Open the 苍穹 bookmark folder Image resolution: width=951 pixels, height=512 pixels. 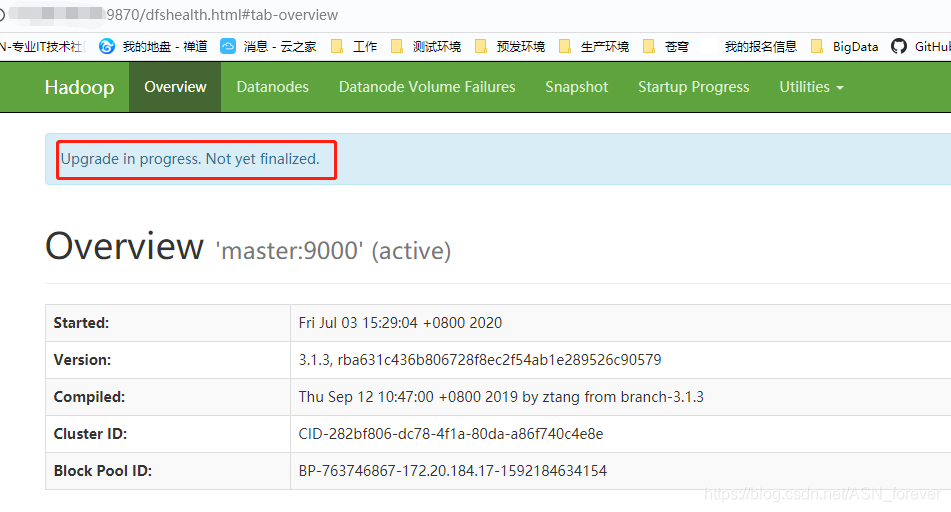click(665, 47)
